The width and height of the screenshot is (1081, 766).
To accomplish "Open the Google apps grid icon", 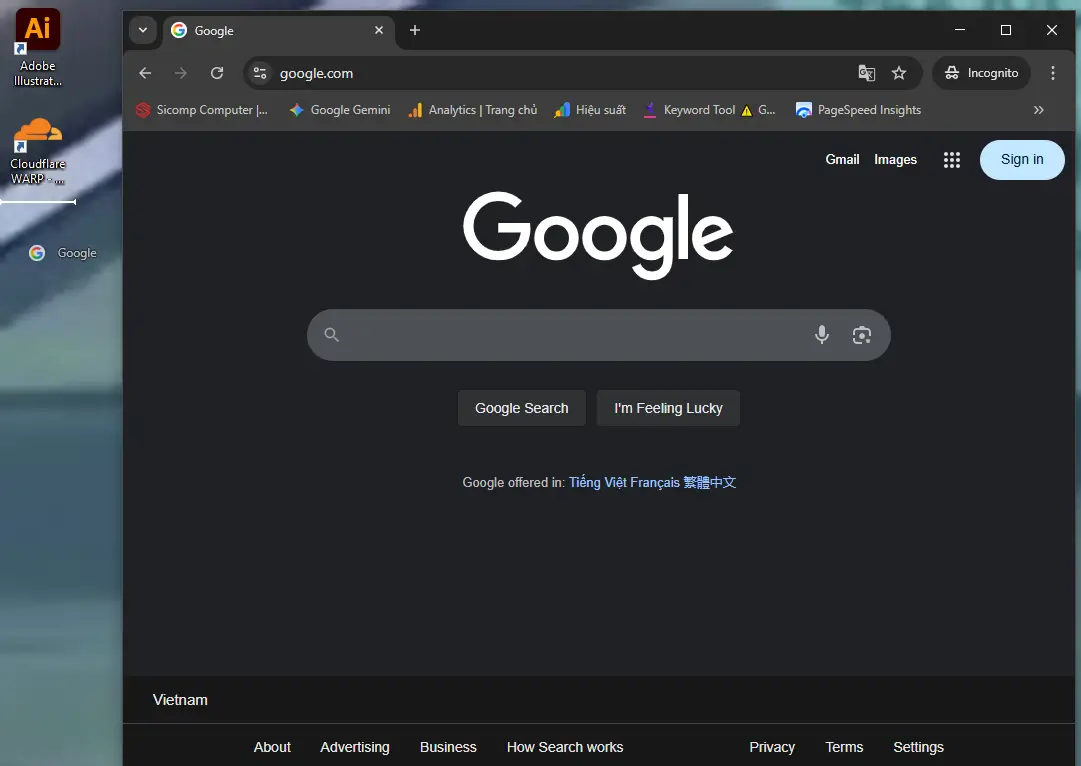I will tap(951, 160).
